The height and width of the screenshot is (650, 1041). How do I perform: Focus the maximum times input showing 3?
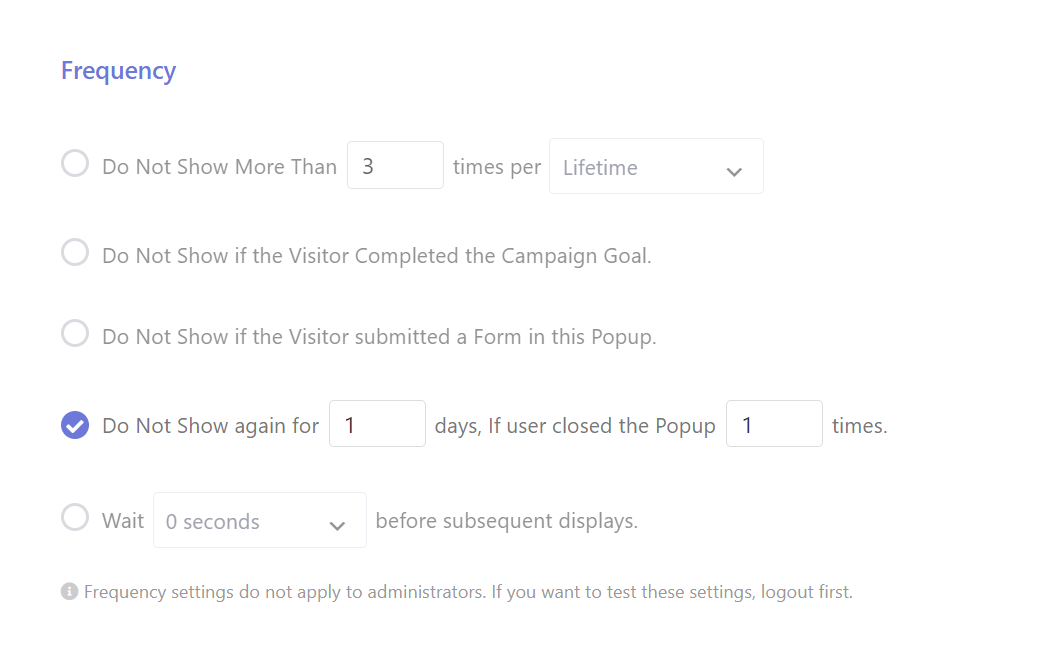(x=395, y=165)
